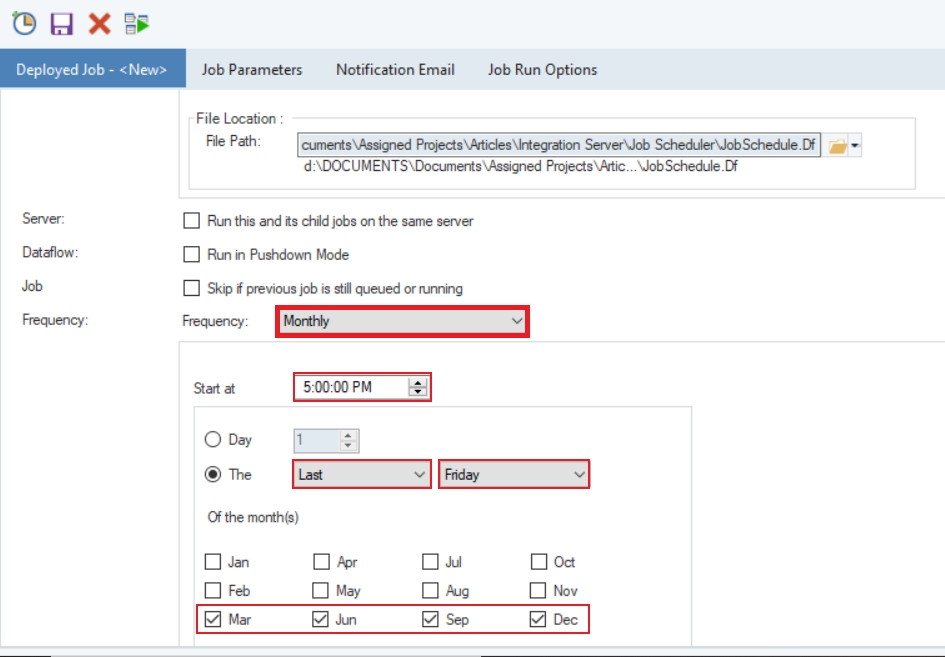Open the Frequency Monthly dropdown
The height and width of the screenshot is (657, 945).
(x=401, y=321)
